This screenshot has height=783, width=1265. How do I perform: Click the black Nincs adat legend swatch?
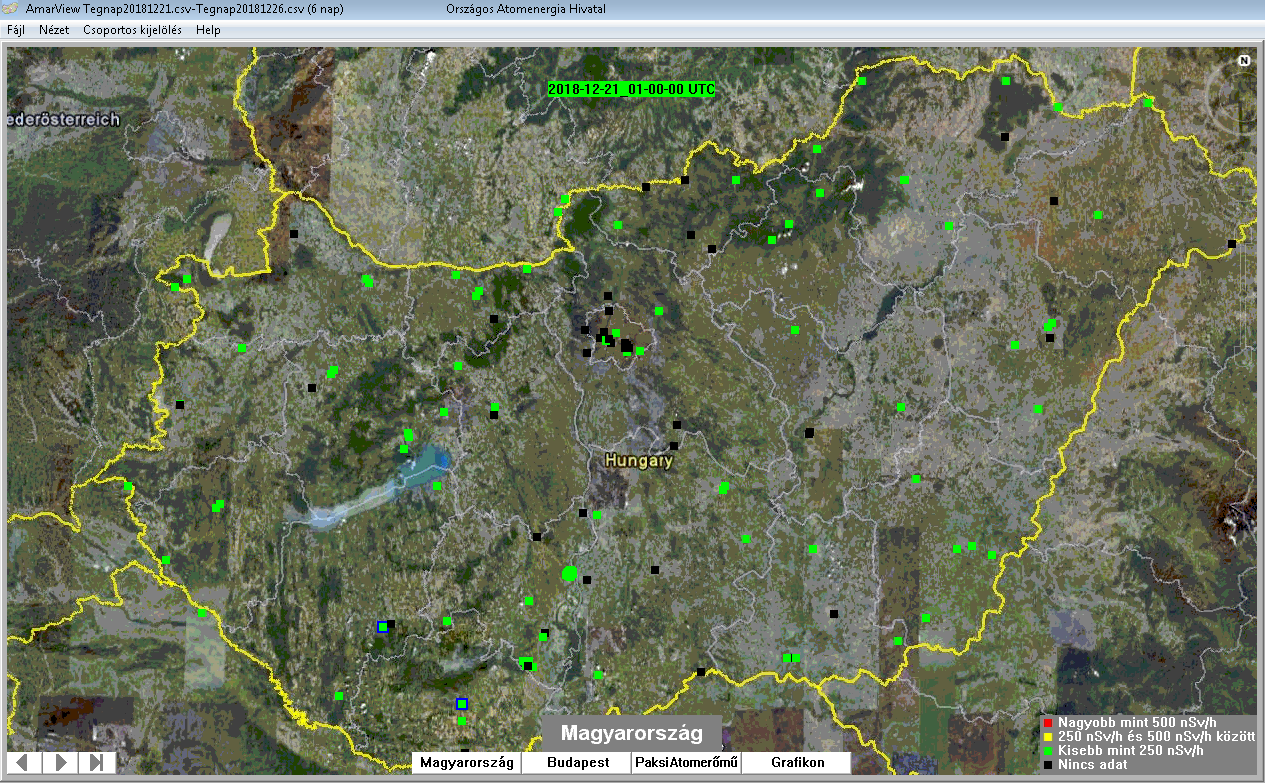[x=1047, y=765]
